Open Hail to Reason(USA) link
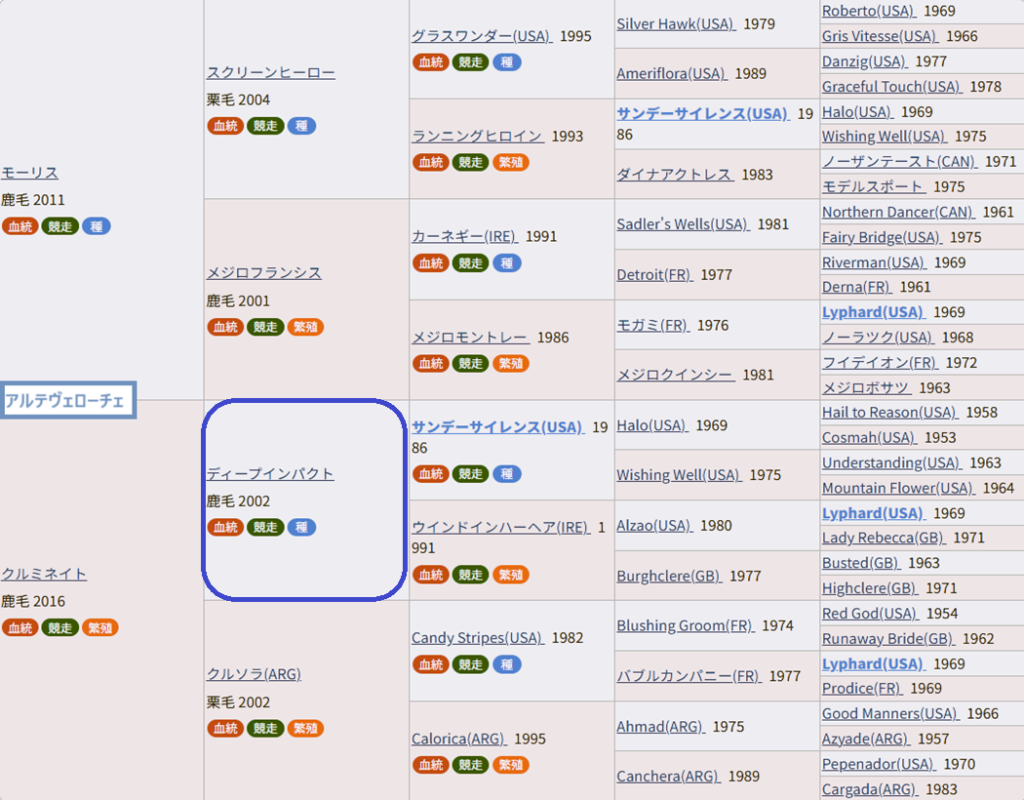 [889, 413]
